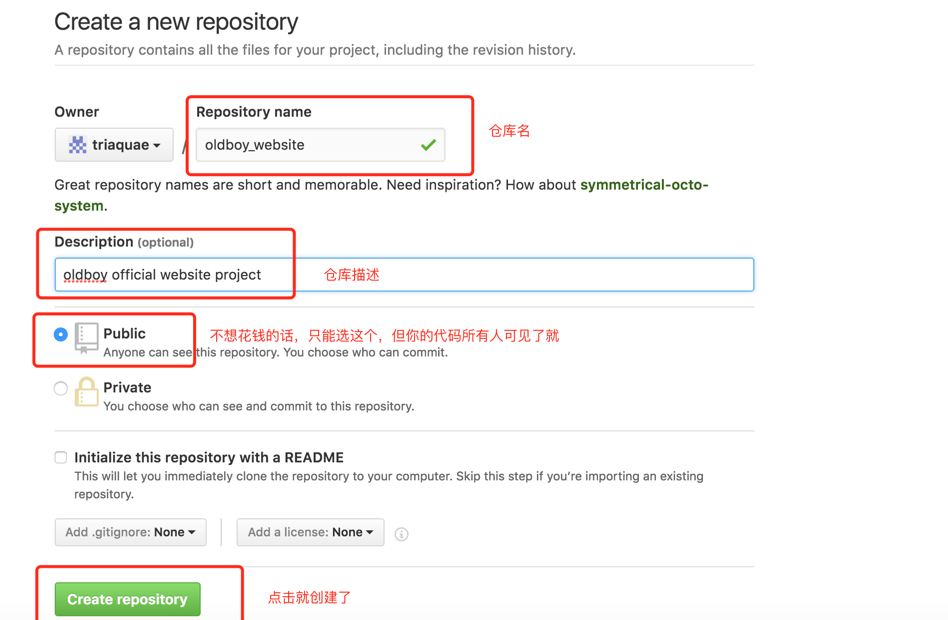This screenshot has width=948, height=620.
Task: Click the Repository name input field
Action: 320,145
